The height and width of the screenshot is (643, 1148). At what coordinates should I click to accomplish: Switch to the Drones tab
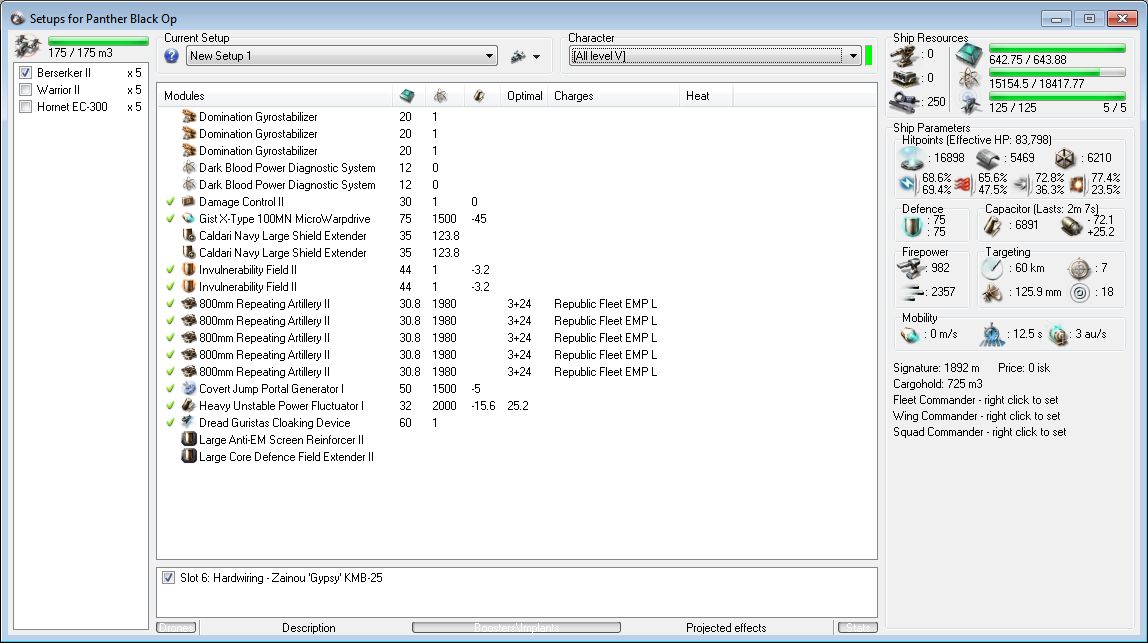(x=176, y=628)
